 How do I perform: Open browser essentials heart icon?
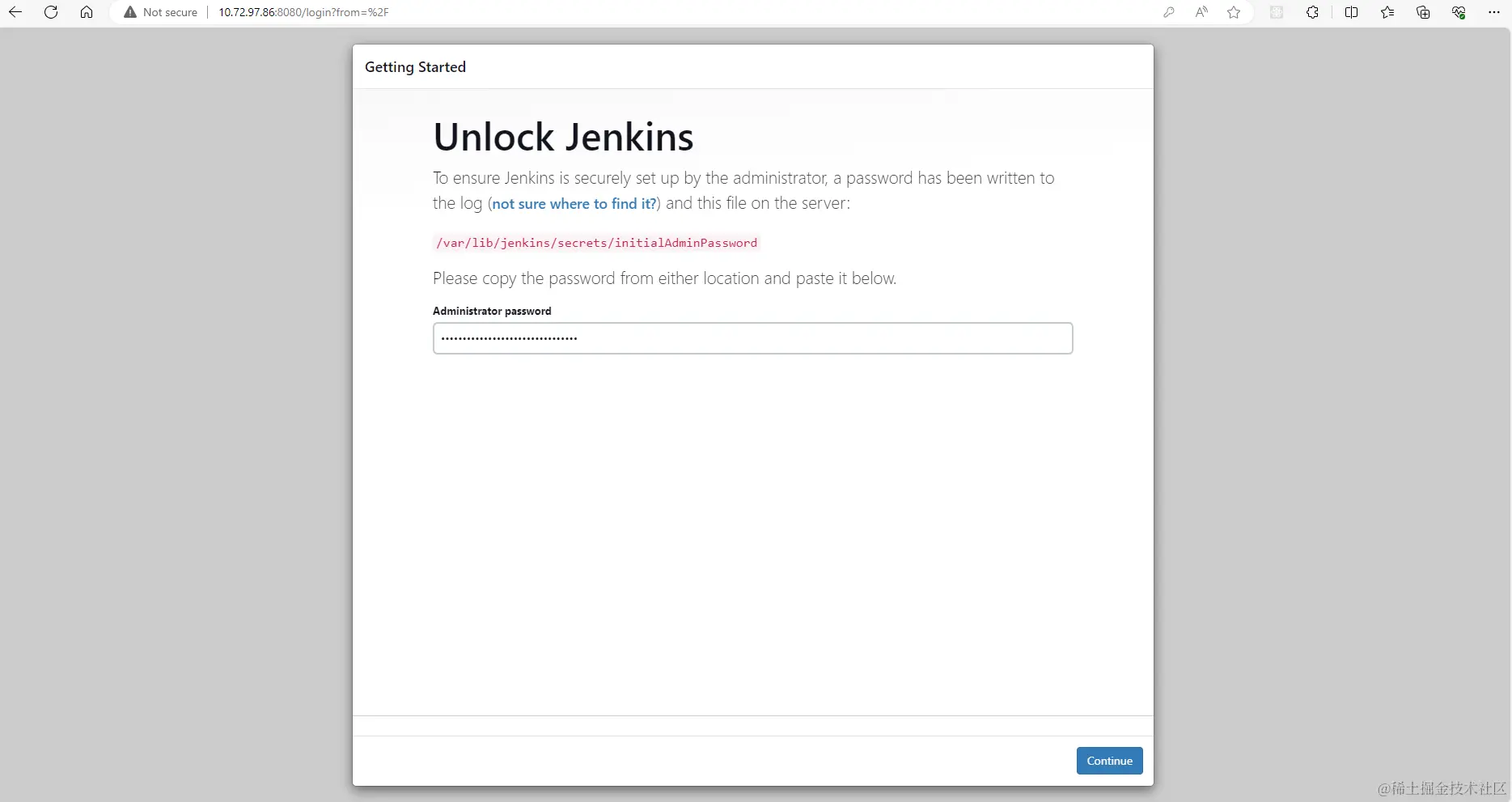(1459, 12)
